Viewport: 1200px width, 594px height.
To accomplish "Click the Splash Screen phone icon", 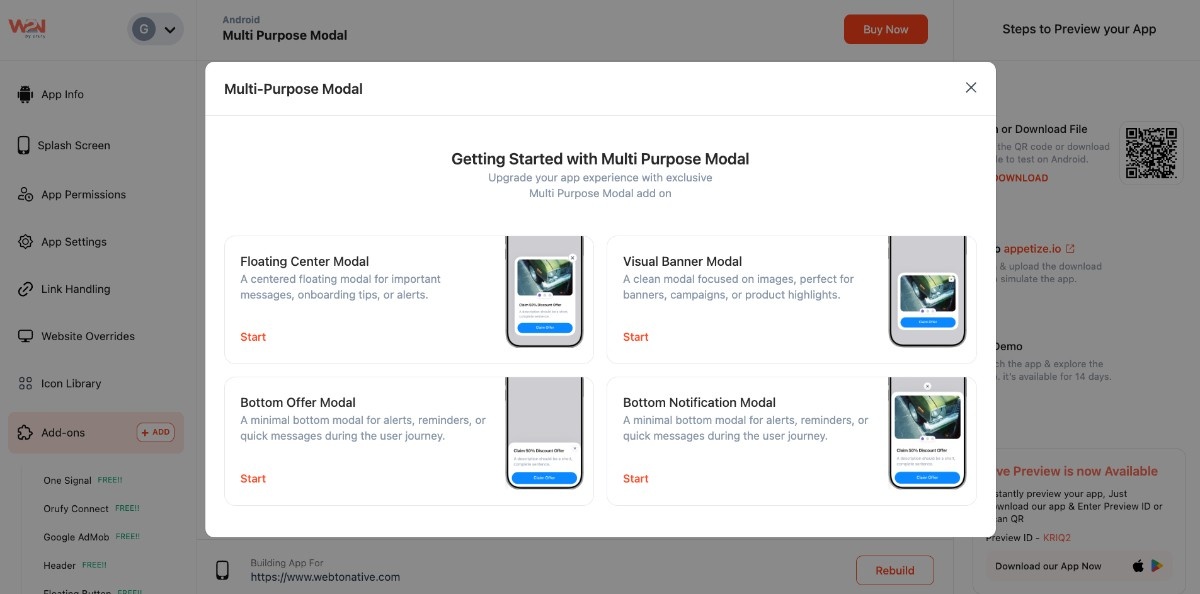I will point(24,145).
